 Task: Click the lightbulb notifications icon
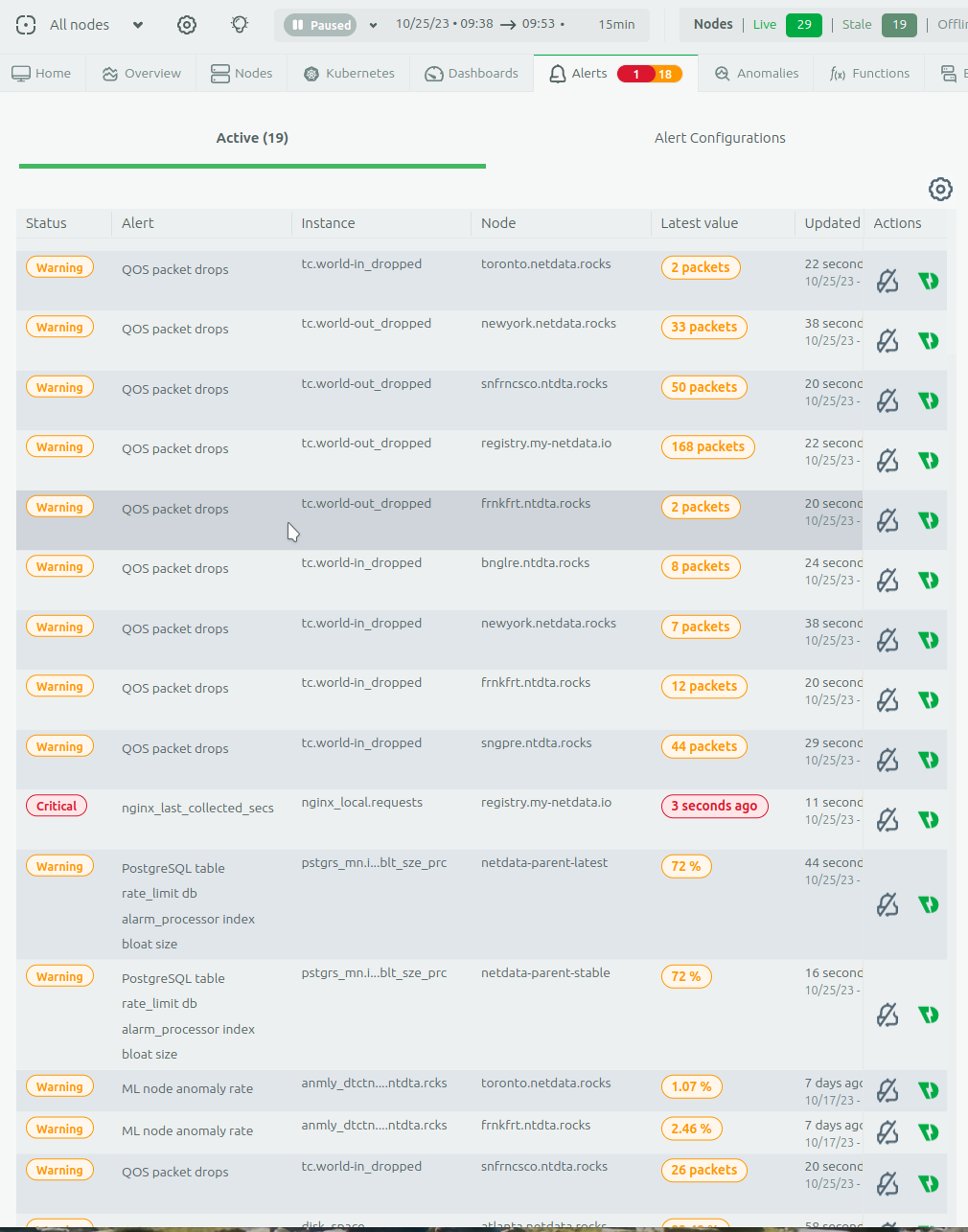[x=241, y=24]
